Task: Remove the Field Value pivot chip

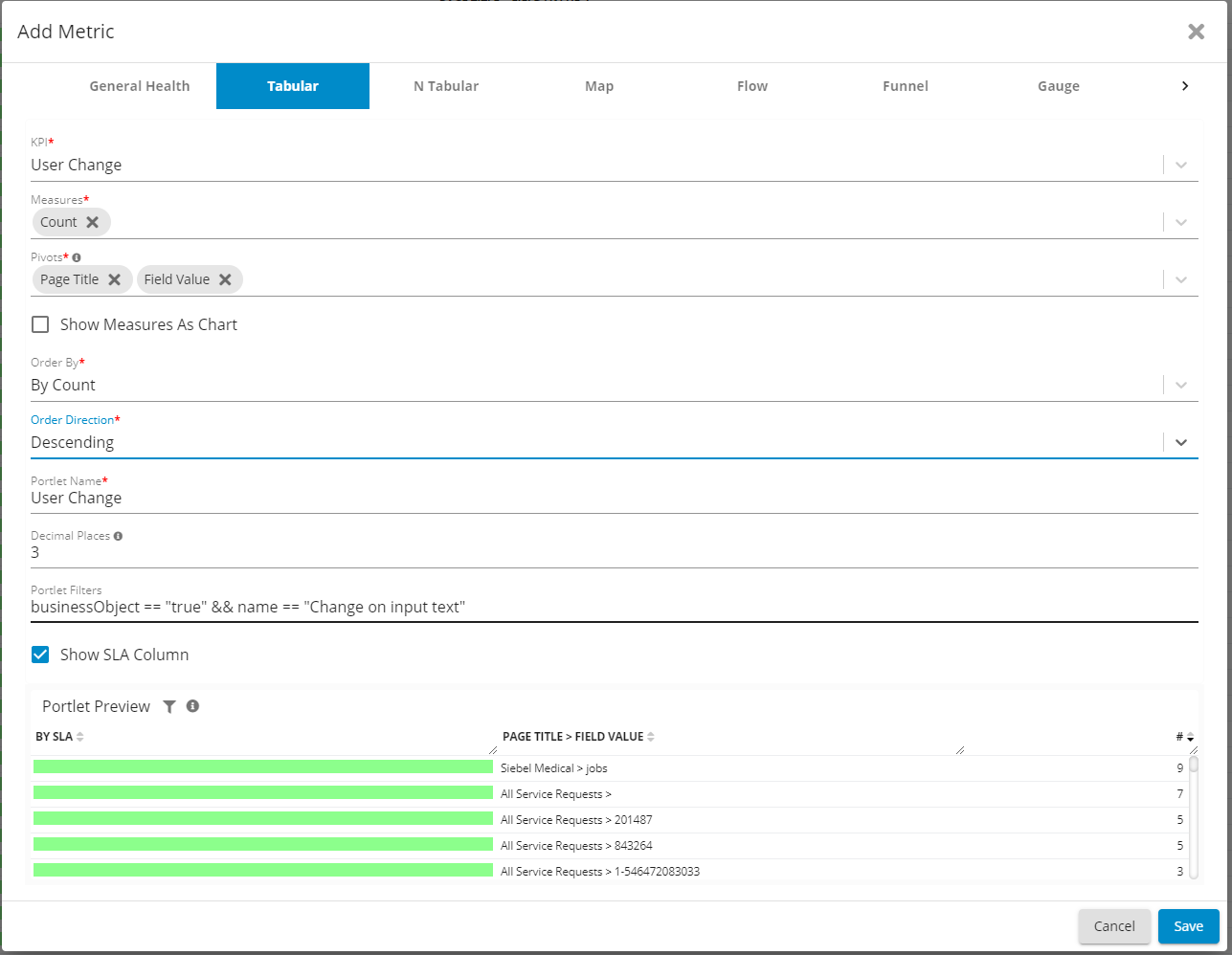Action: (225, 279)
